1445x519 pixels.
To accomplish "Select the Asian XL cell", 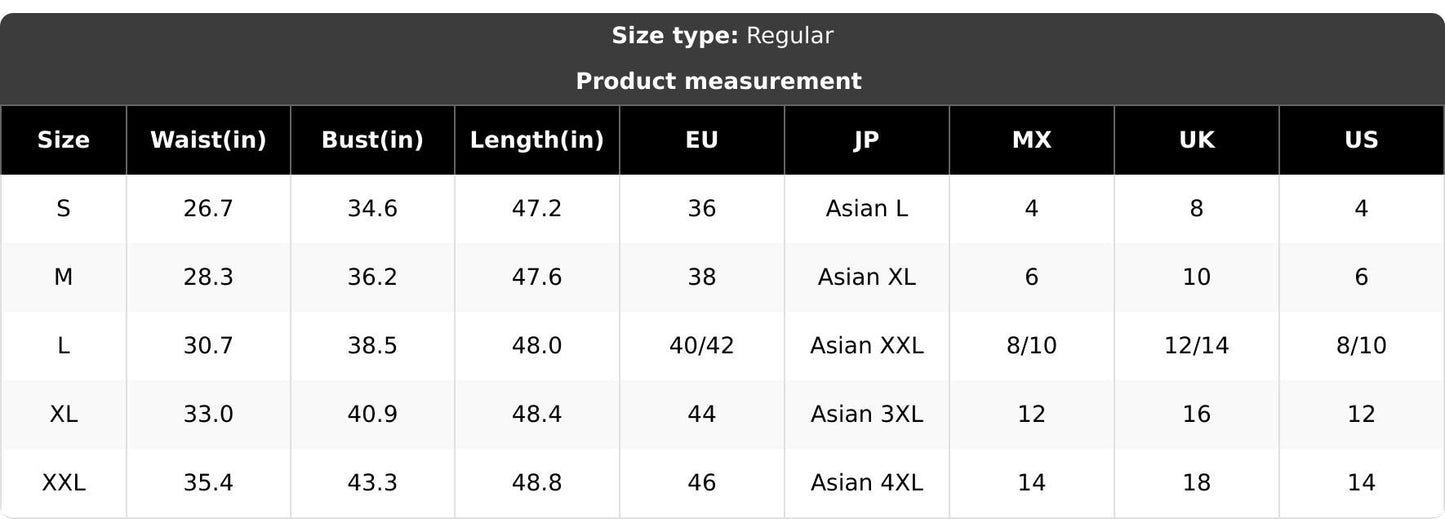I will pyautogui.click(x=867, y=277).
